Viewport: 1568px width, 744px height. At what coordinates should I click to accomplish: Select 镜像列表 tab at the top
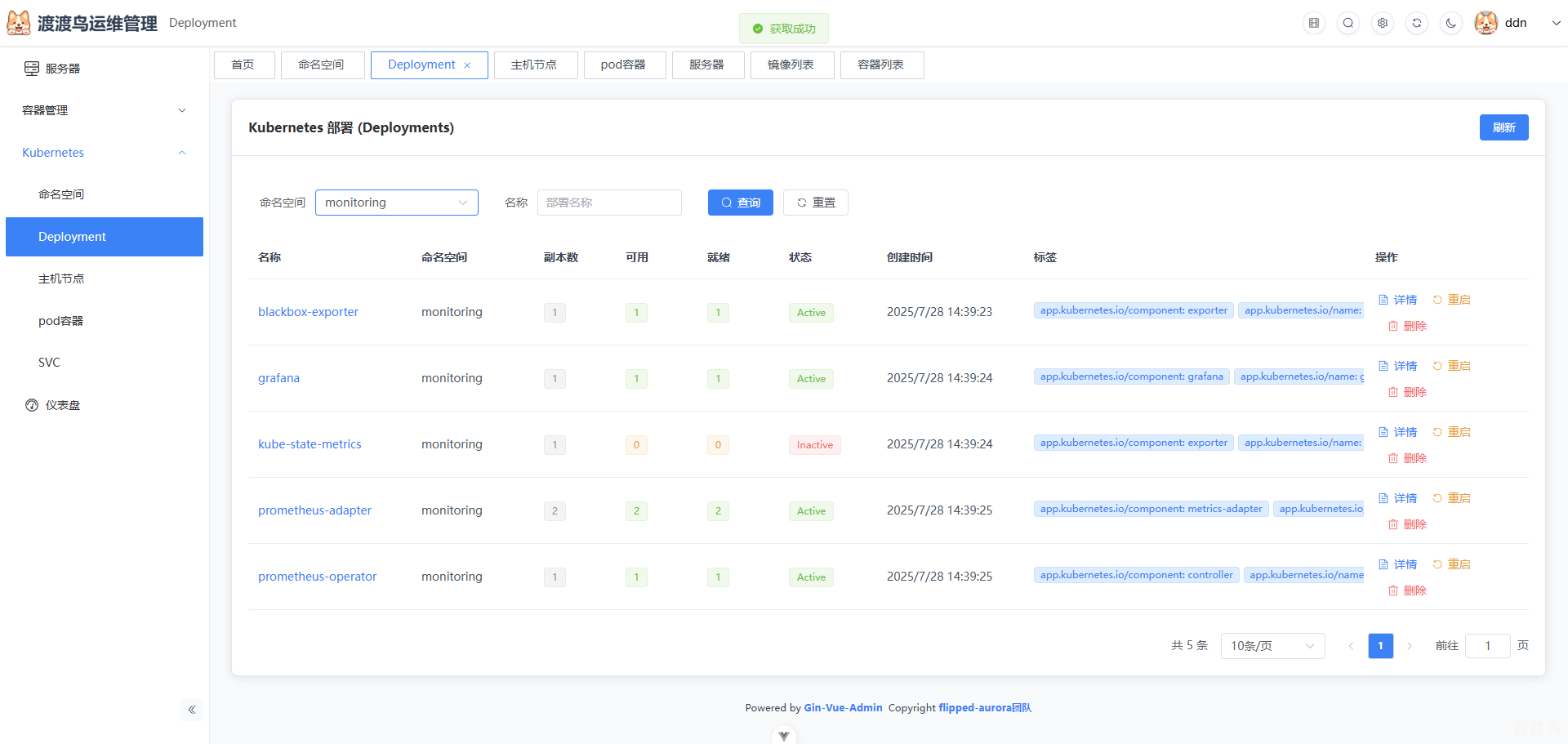[x=791, y=65]
